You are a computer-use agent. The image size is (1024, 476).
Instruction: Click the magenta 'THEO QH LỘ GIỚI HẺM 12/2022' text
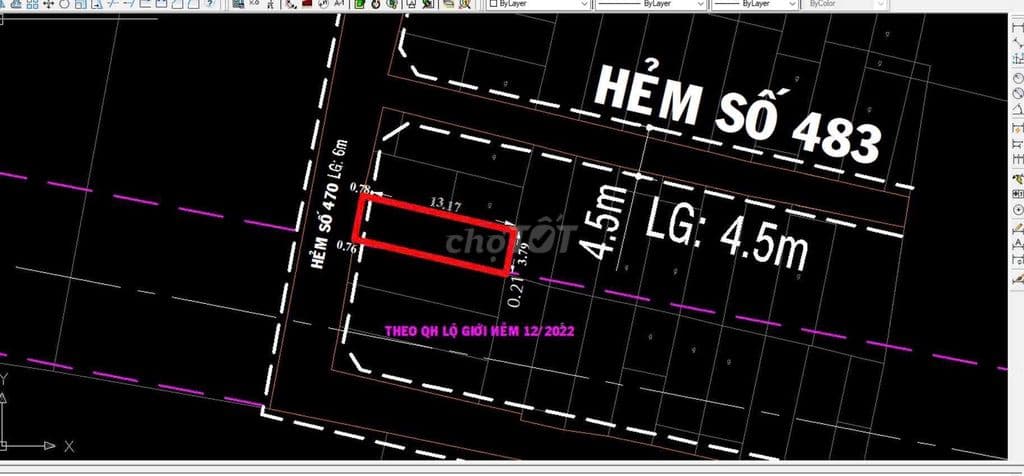[478, 329]
